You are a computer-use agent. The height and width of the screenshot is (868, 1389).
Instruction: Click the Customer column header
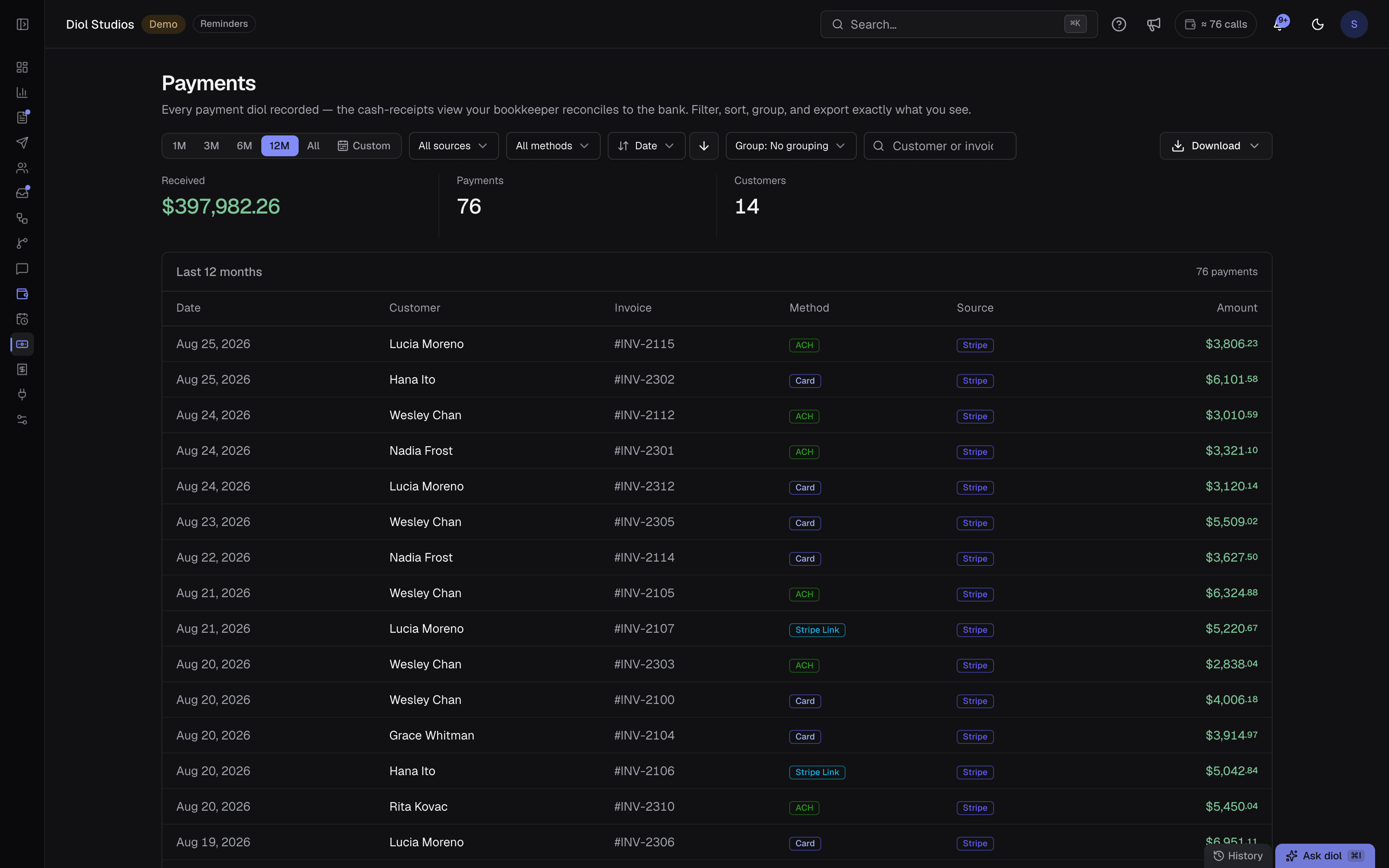415,308
